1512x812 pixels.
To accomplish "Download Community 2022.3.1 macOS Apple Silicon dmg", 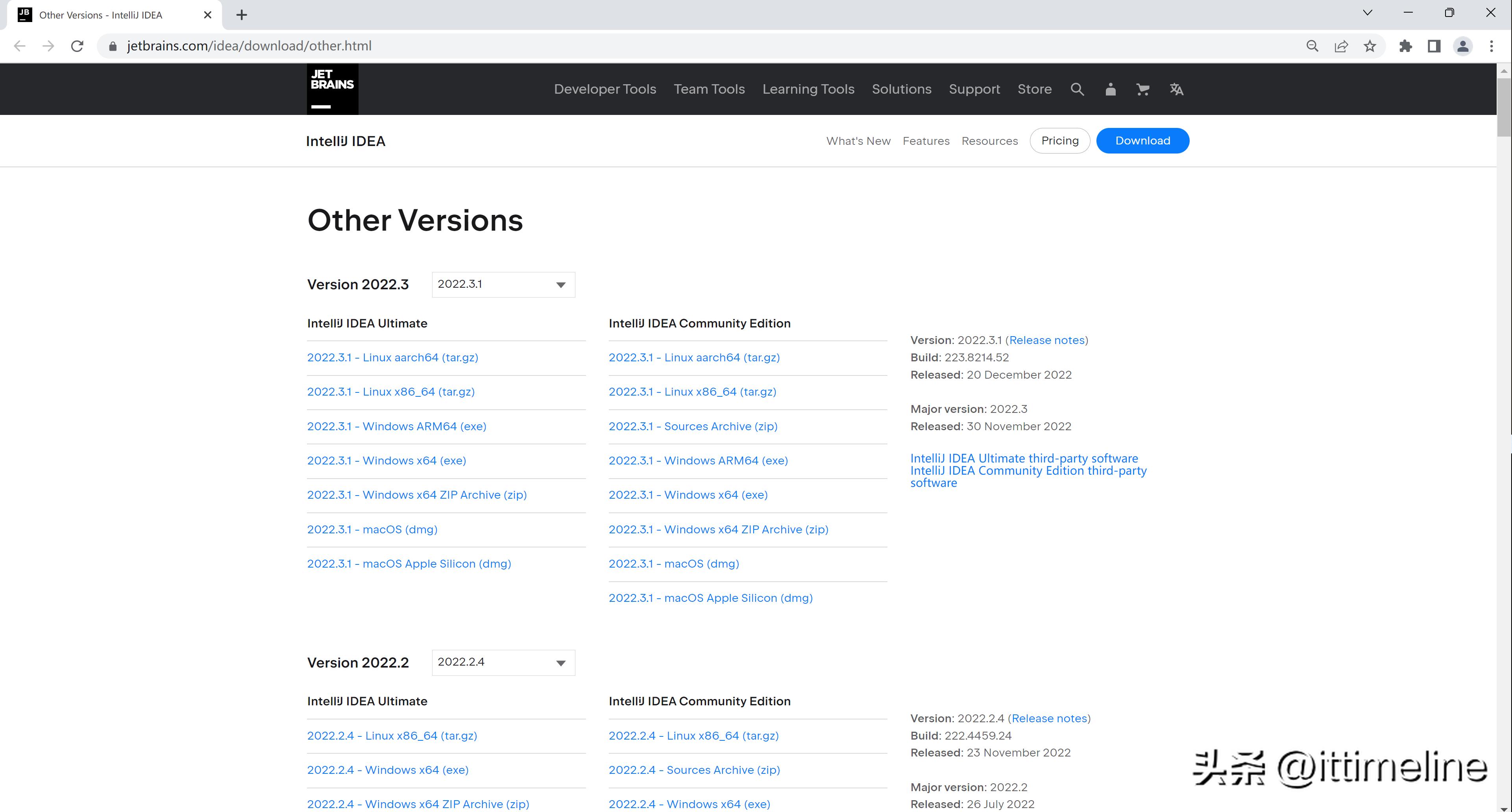I will pos(710,598).
